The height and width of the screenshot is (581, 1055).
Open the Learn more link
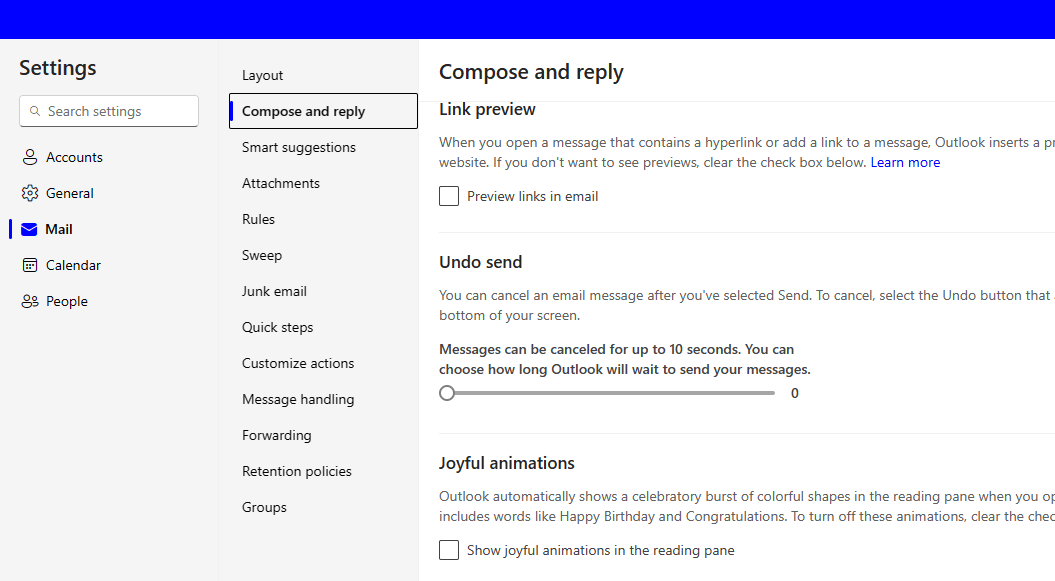(905, 162)
